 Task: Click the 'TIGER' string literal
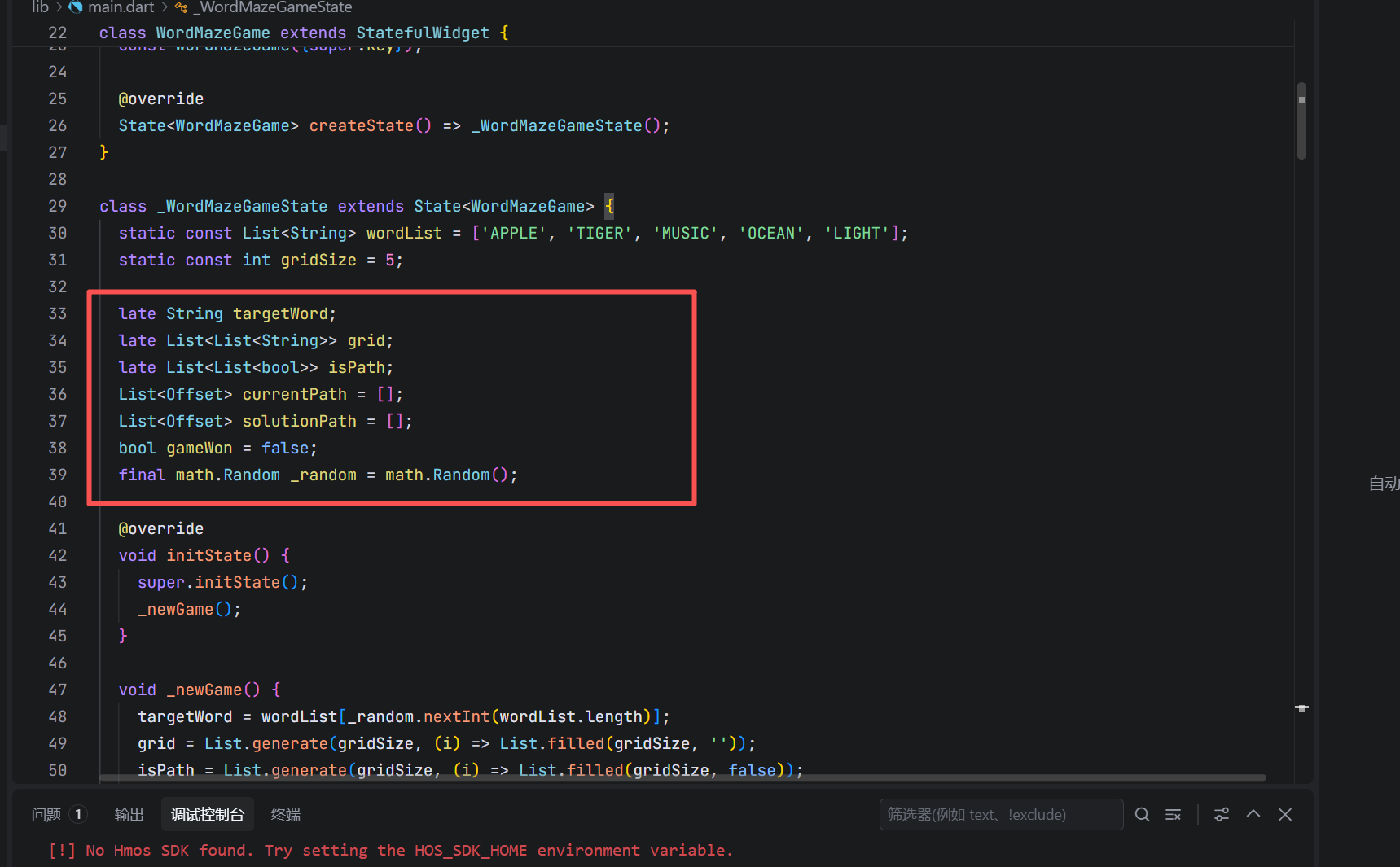coord(599,233)
